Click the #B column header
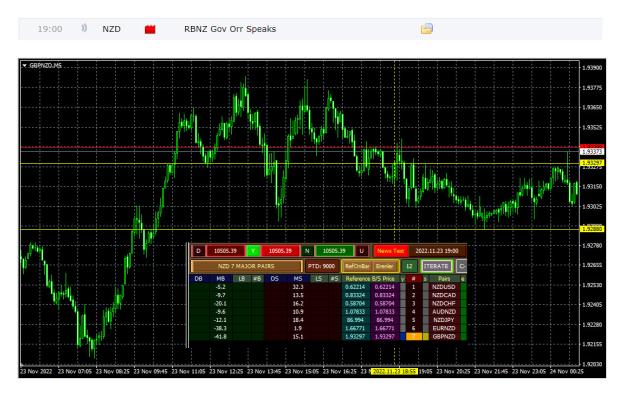 point(258,279)
